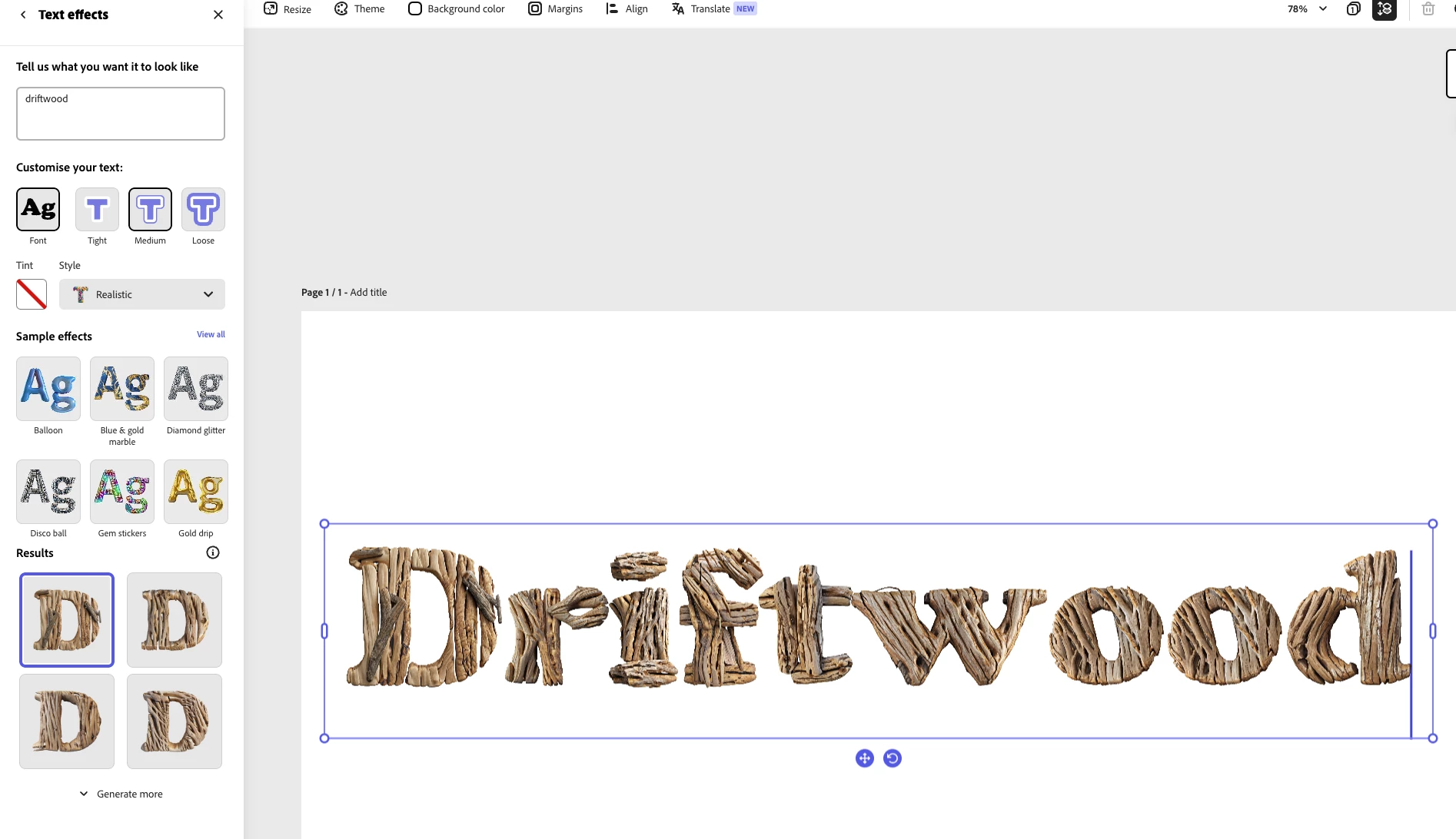Click the duplicate page icon in the toolbar
1456x839 pixels.
[x=1354, y=9]
